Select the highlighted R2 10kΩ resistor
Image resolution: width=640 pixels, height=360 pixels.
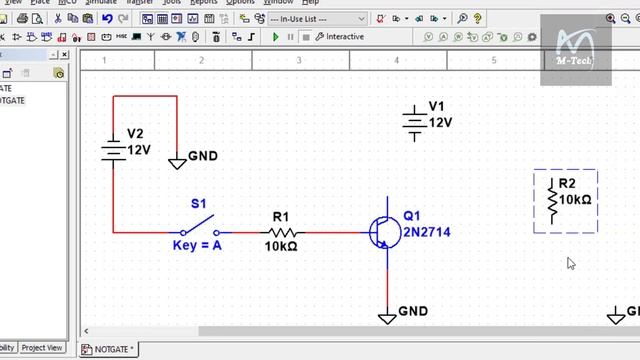[566, 201]
